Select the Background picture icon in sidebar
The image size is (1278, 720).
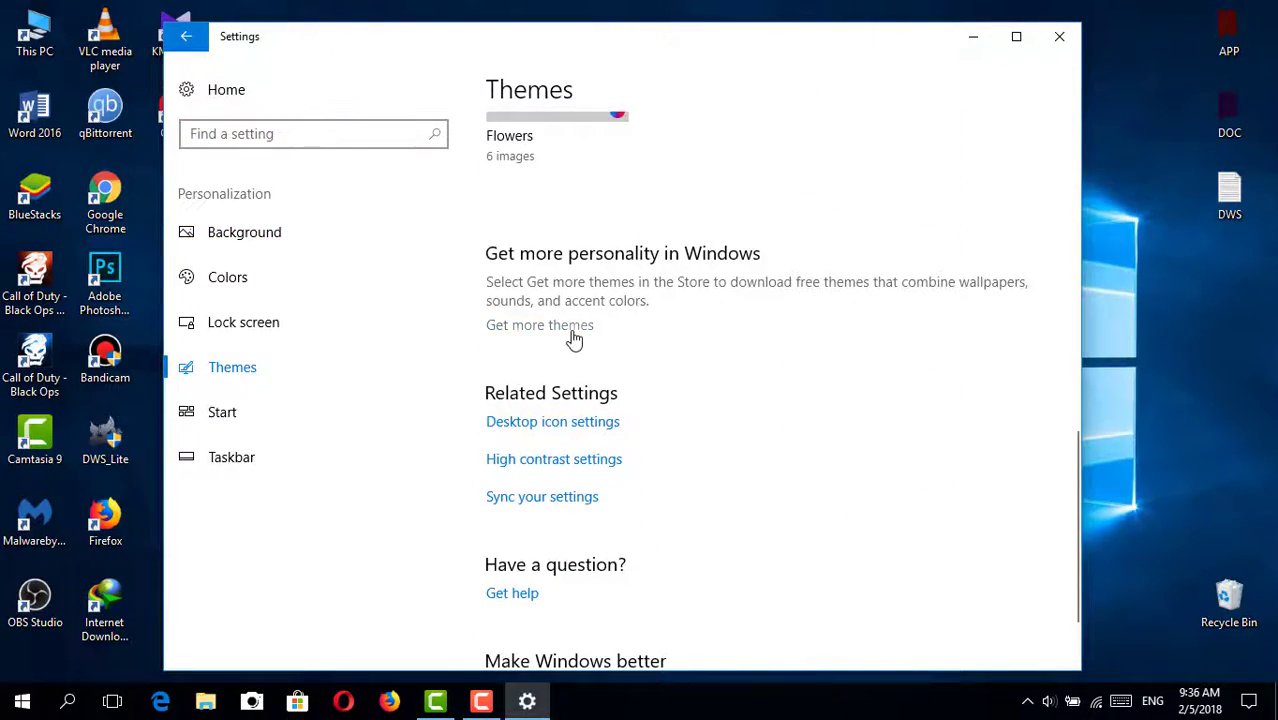[186, 232]
